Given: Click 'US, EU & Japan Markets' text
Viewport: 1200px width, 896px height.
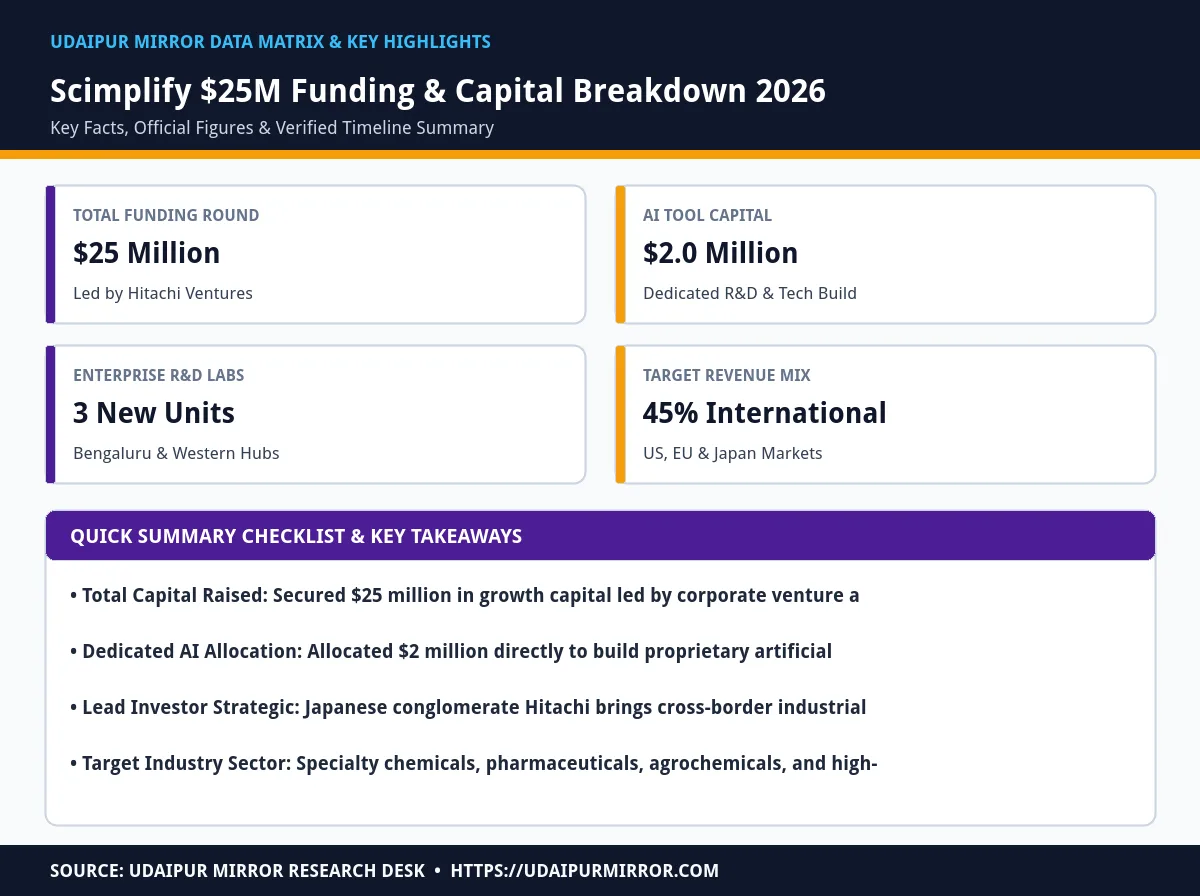Looking at the screenshot, I should pyautogui.click(x=733, y=453).
